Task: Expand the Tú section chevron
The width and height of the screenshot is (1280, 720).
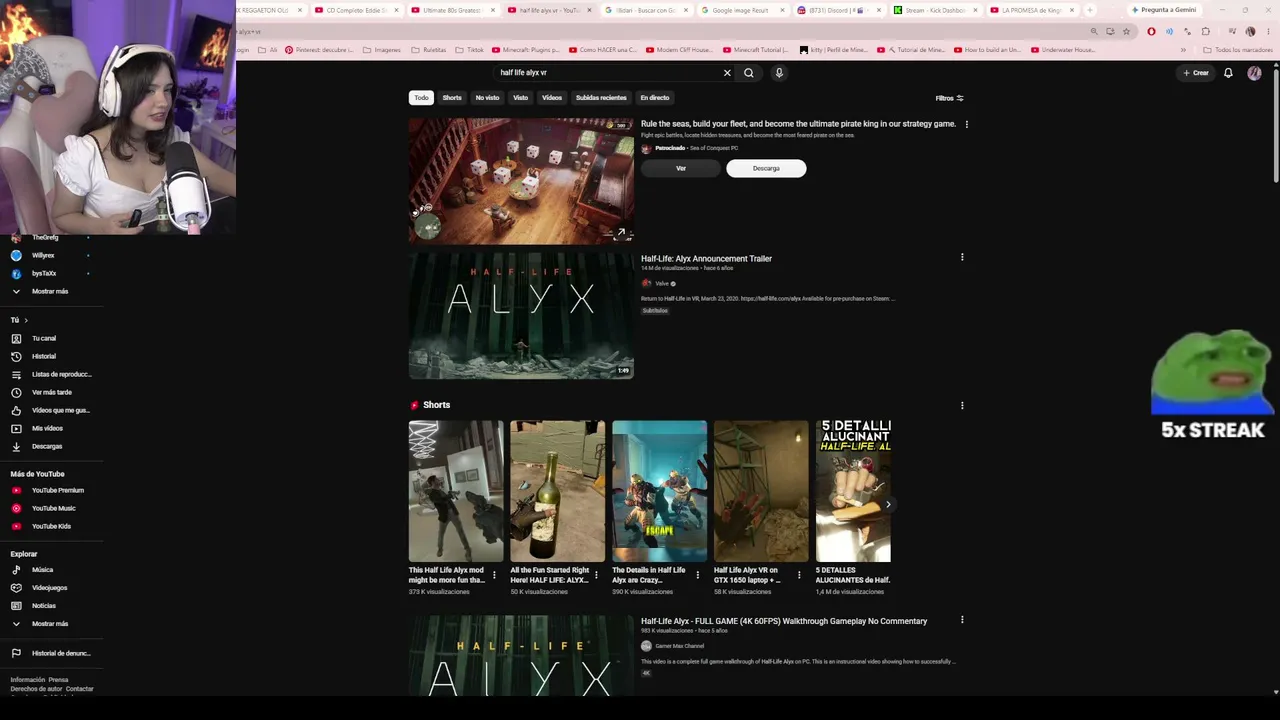Action: pos(26,320)
